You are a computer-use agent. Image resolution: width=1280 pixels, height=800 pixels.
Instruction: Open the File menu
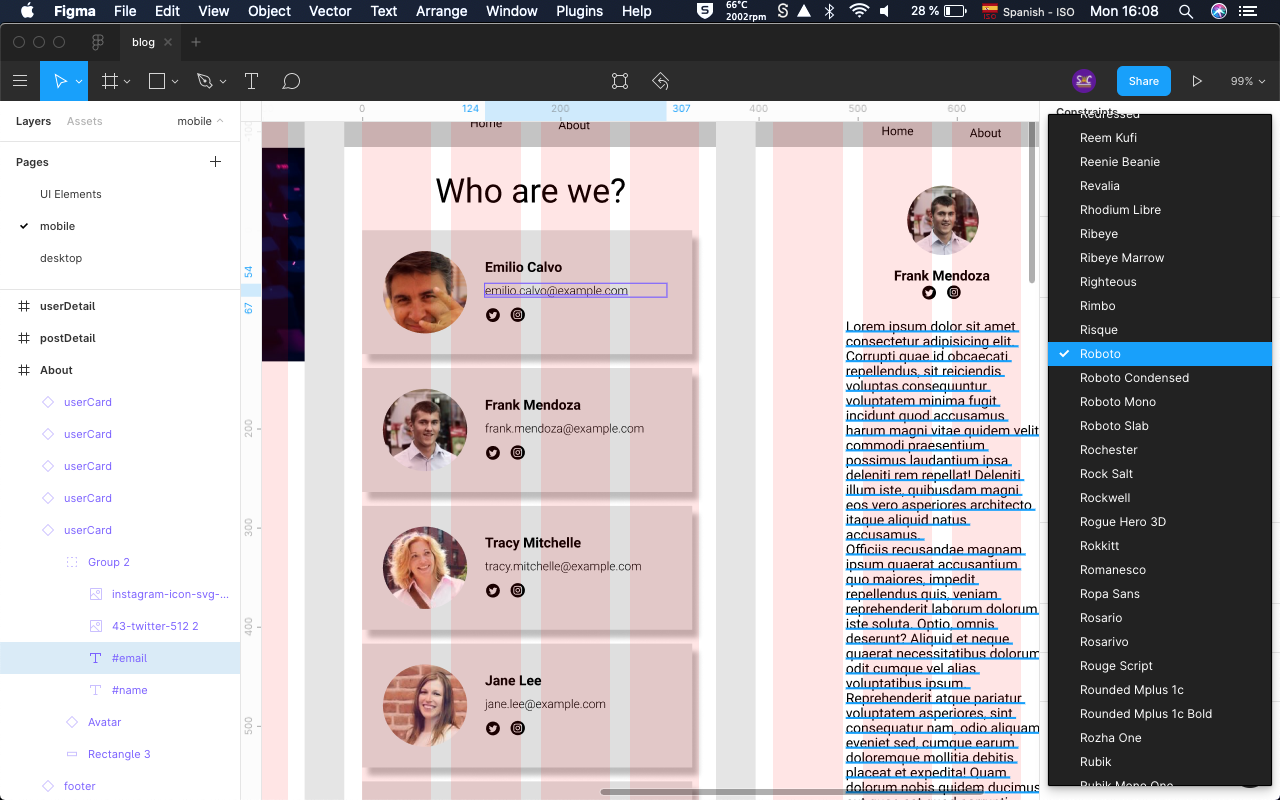(x=125, y=11)
